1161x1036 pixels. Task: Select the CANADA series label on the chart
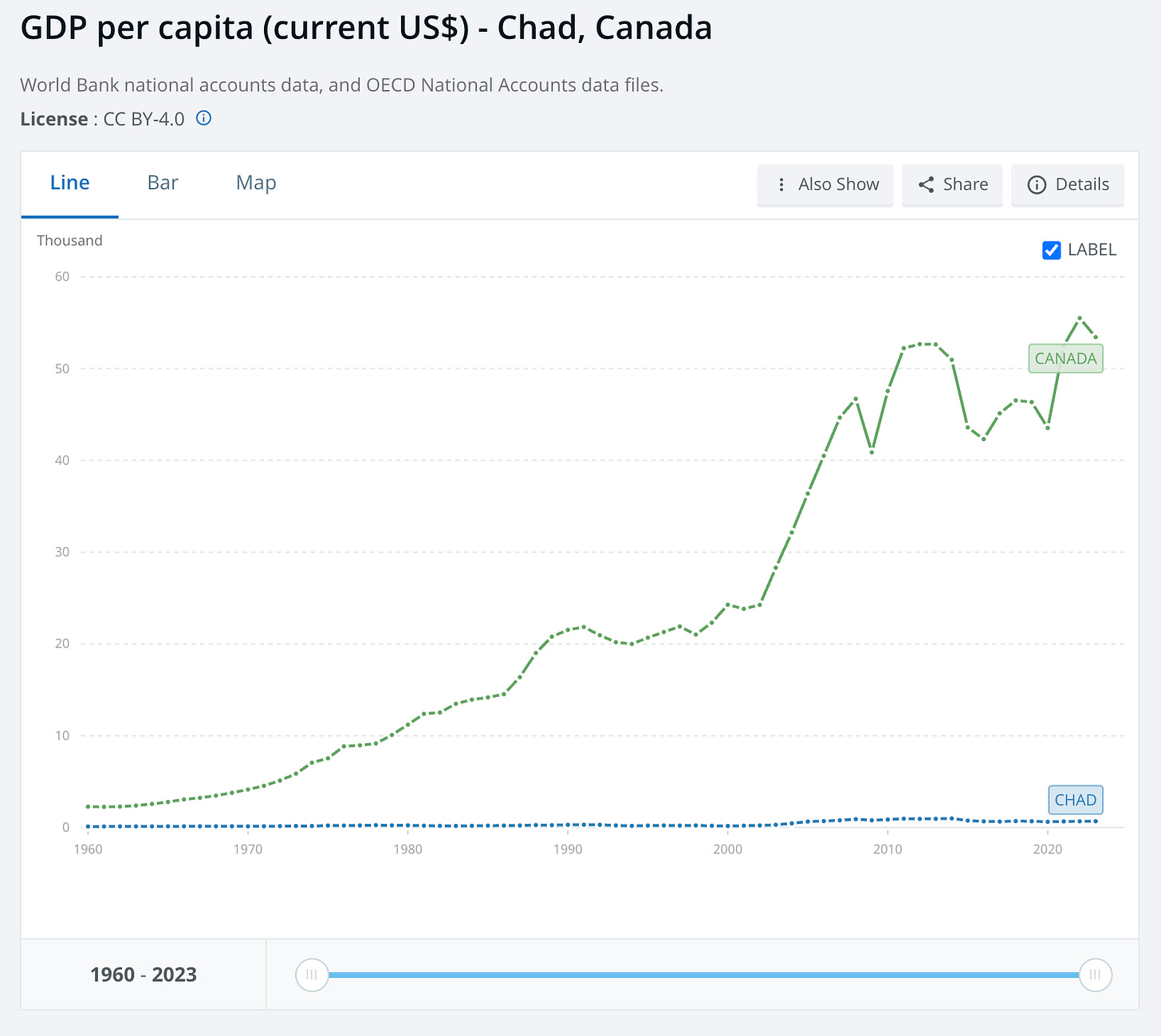click(x=1065, y=358)
